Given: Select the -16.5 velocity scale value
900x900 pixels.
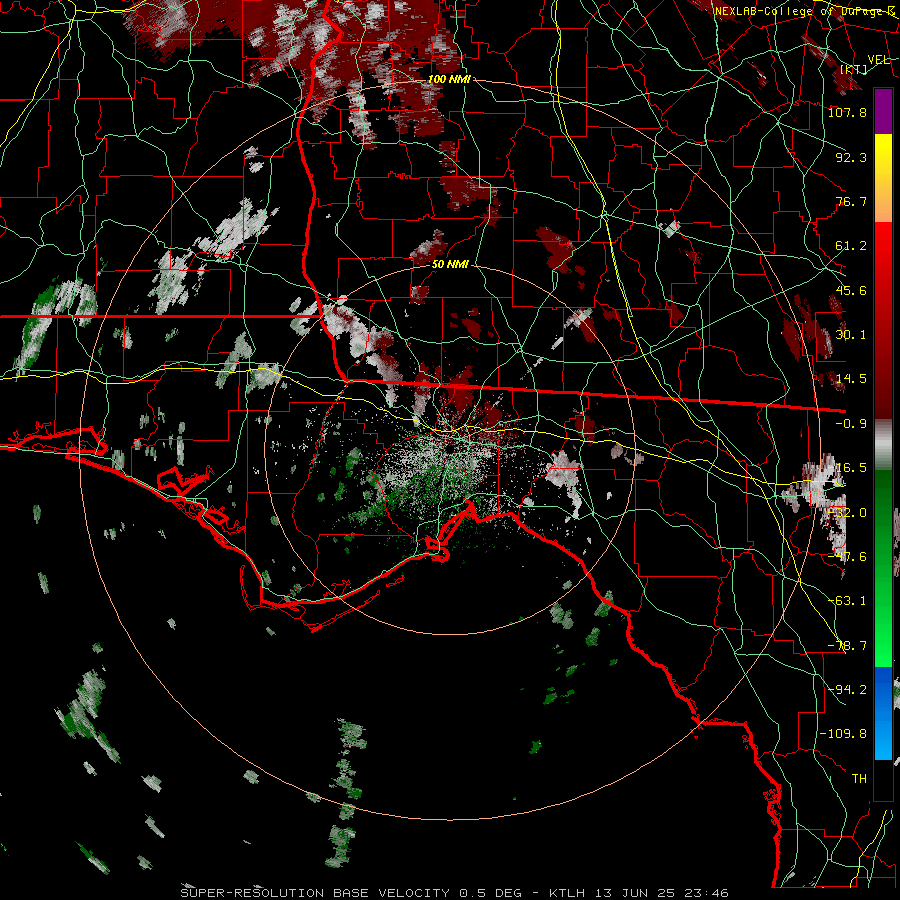Looking at the screenshot, I should click(x=847, y=468).
